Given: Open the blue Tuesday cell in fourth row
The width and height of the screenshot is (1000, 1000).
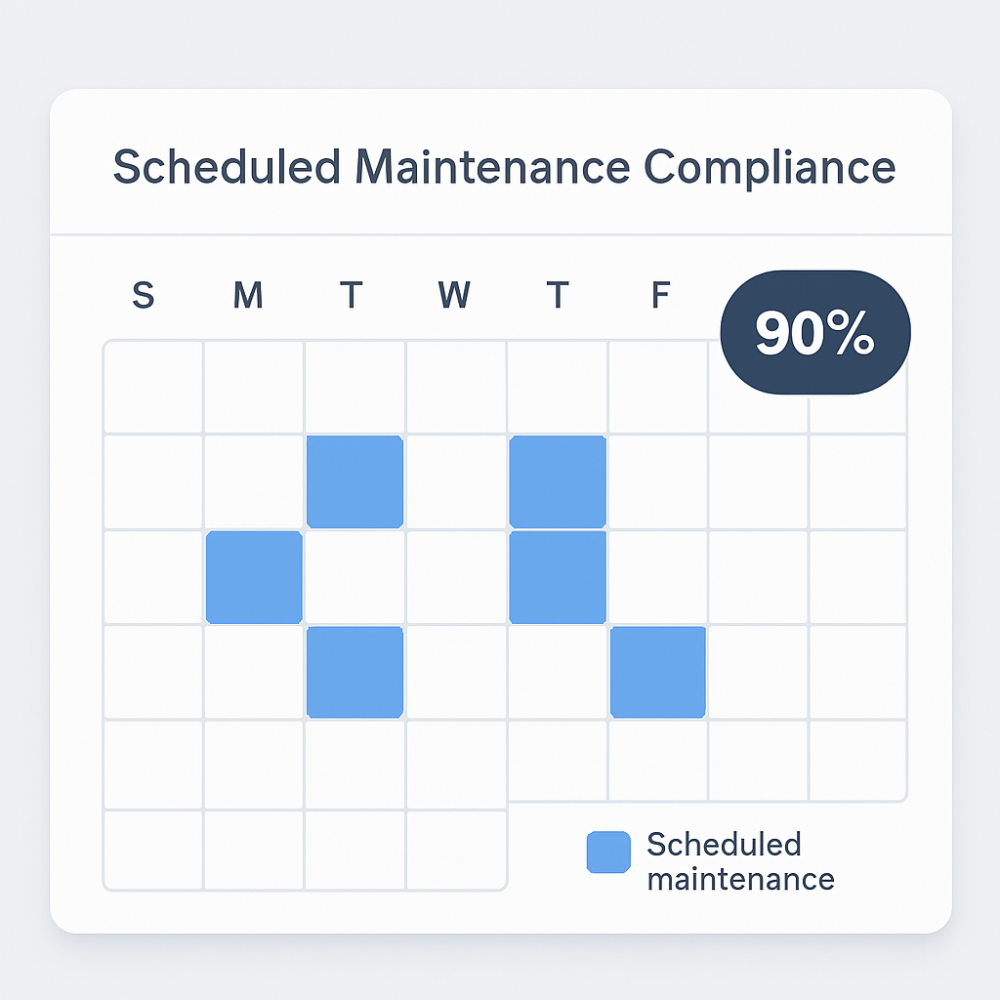Looking at the screenshot, I should [355, 672].
